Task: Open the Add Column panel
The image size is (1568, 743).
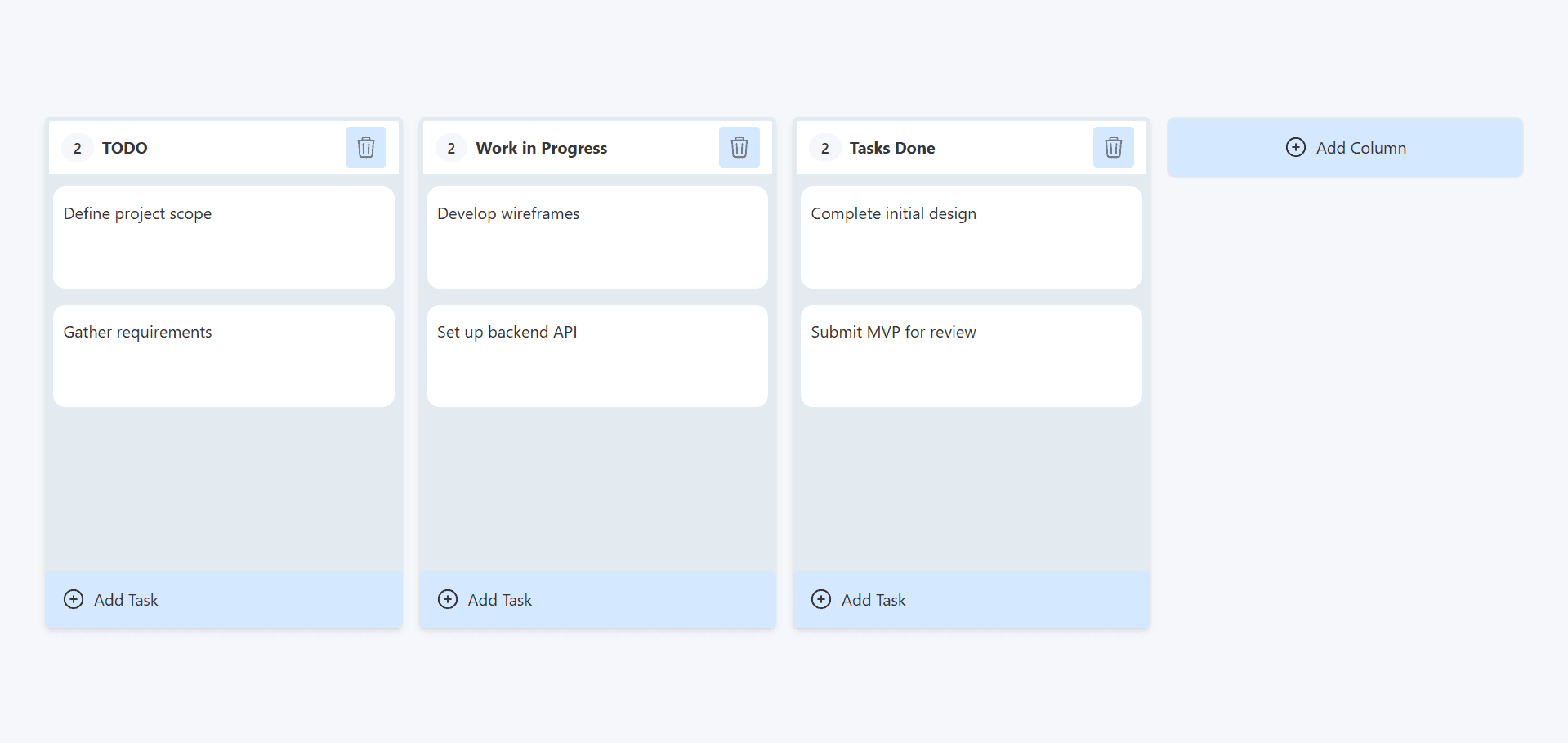Action: tap(1344, 147)
